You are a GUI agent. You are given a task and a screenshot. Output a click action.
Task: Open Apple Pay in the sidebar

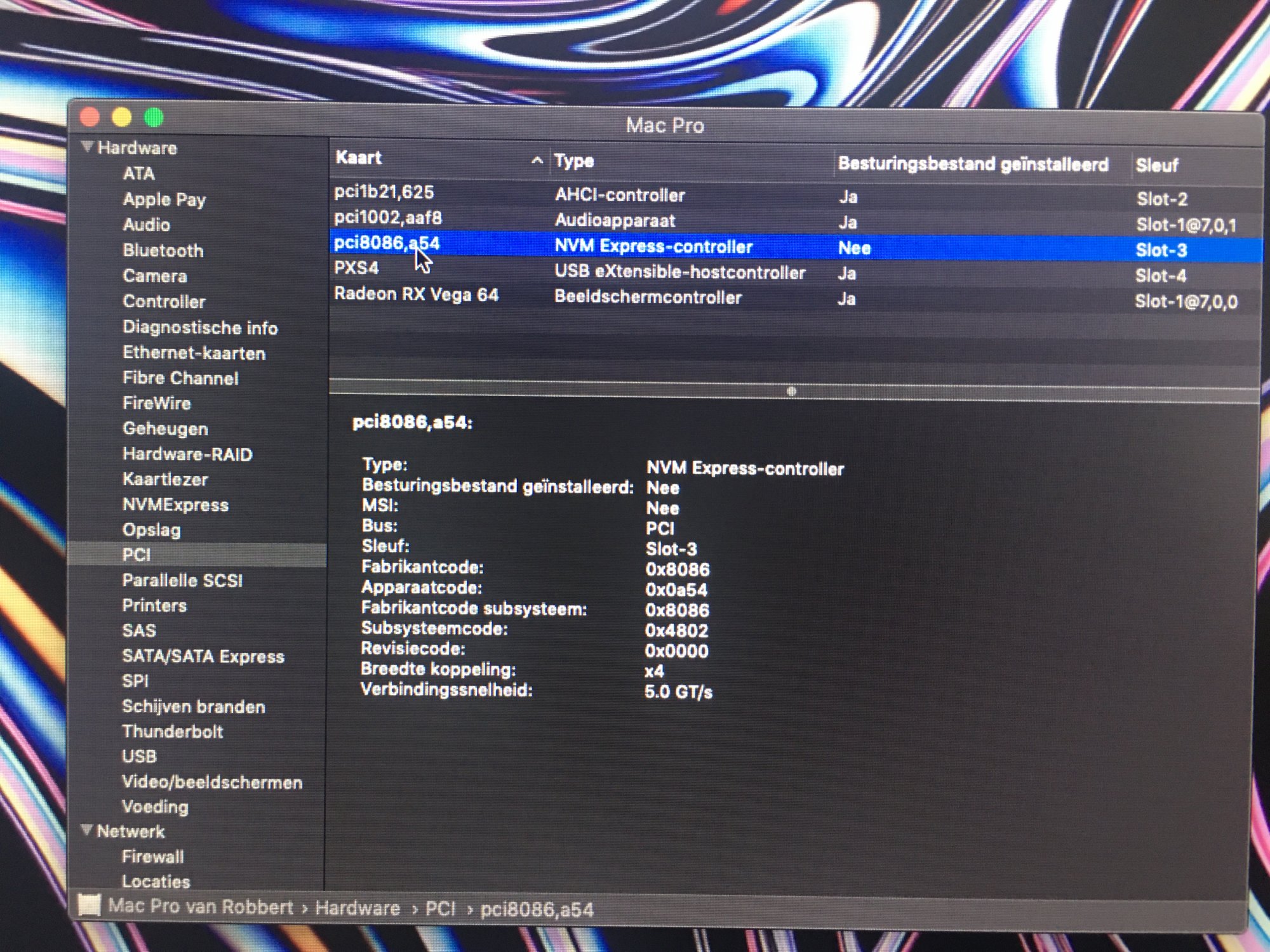click(164, 199)
